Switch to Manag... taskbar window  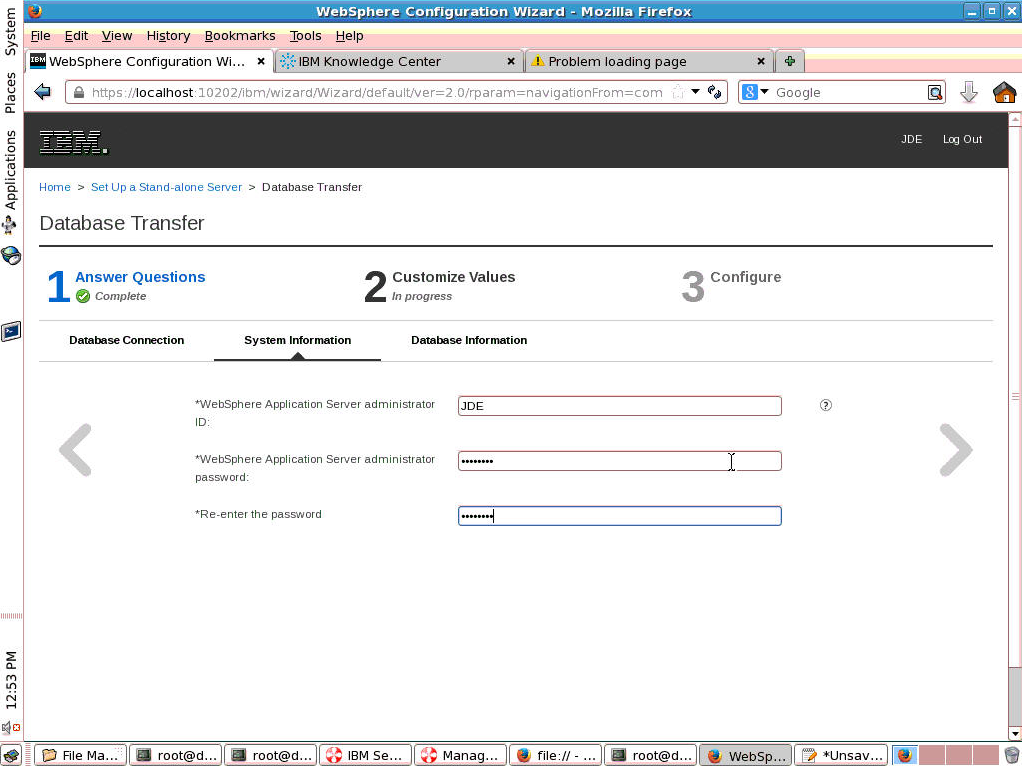click(x=460, y=755)
